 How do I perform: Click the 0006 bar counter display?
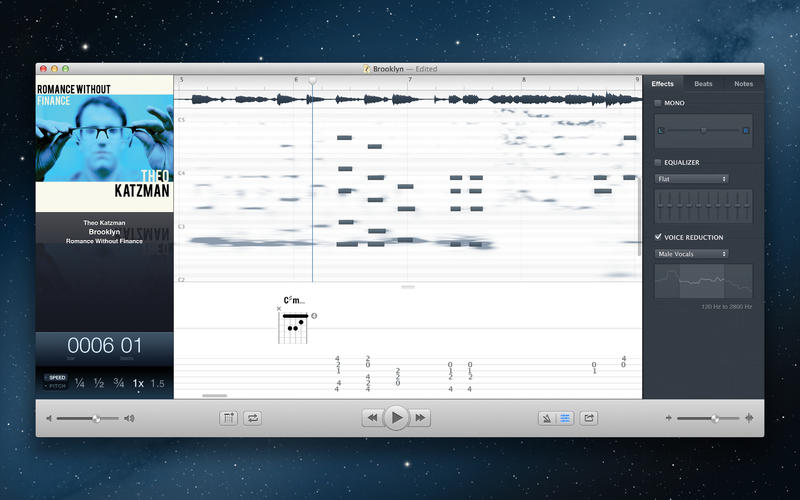pos(90,346)
